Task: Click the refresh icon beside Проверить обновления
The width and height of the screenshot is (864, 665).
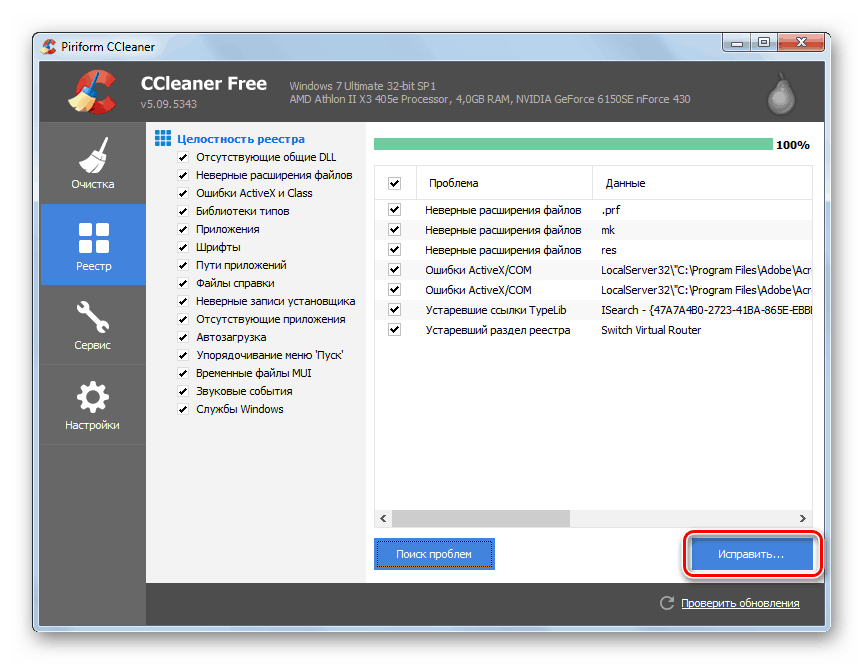Action: [x=667, y=603]
